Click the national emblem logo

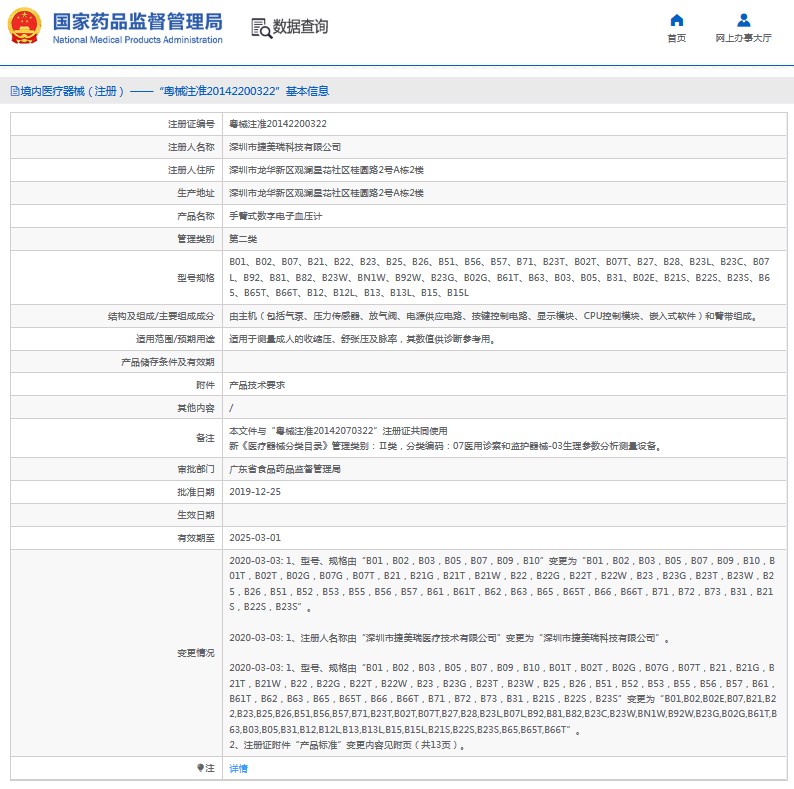click(24, 26)
